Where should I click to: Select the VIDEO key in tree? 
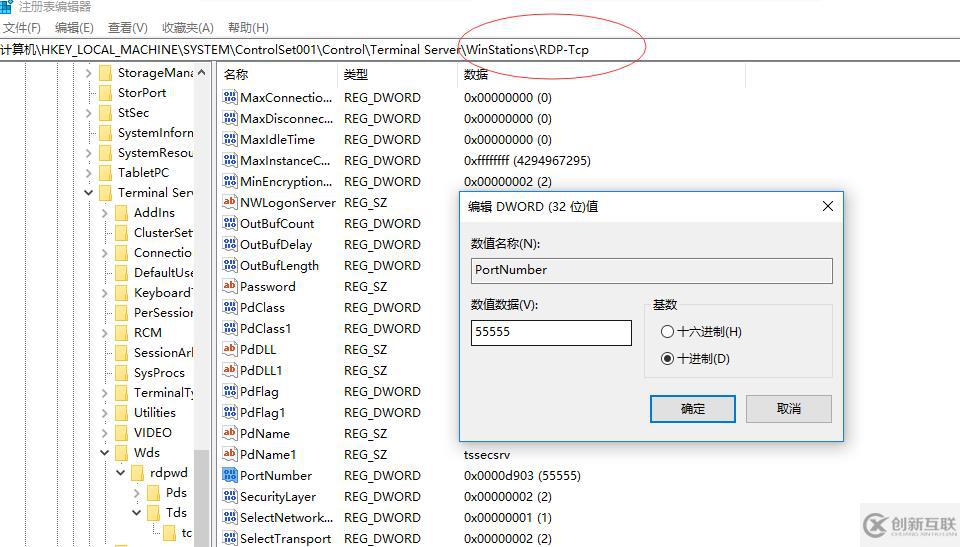[152, 433]
